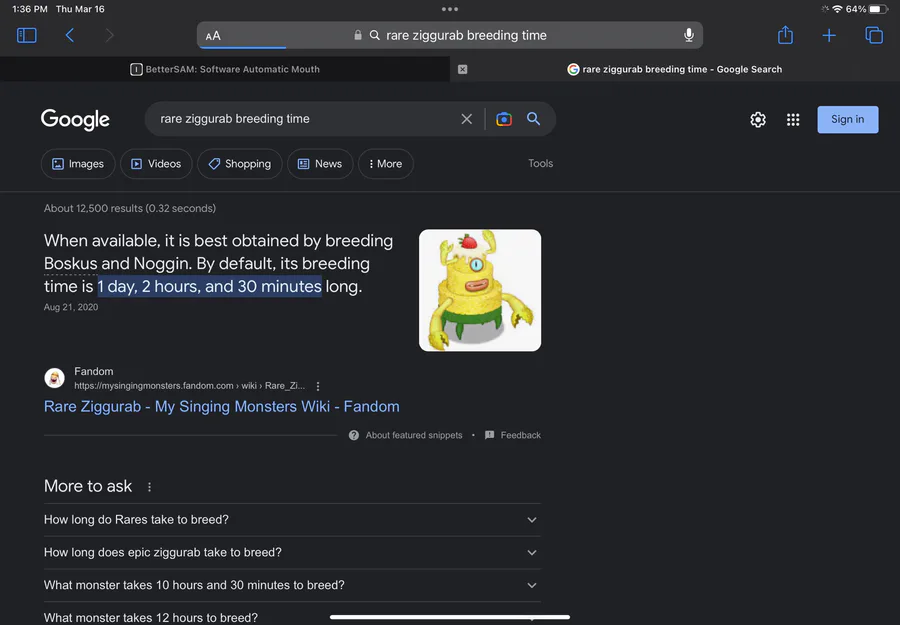The width and height of the screenshot is (900, 625).
Task: Open the share sheet icon
Action: click(785, 35)
